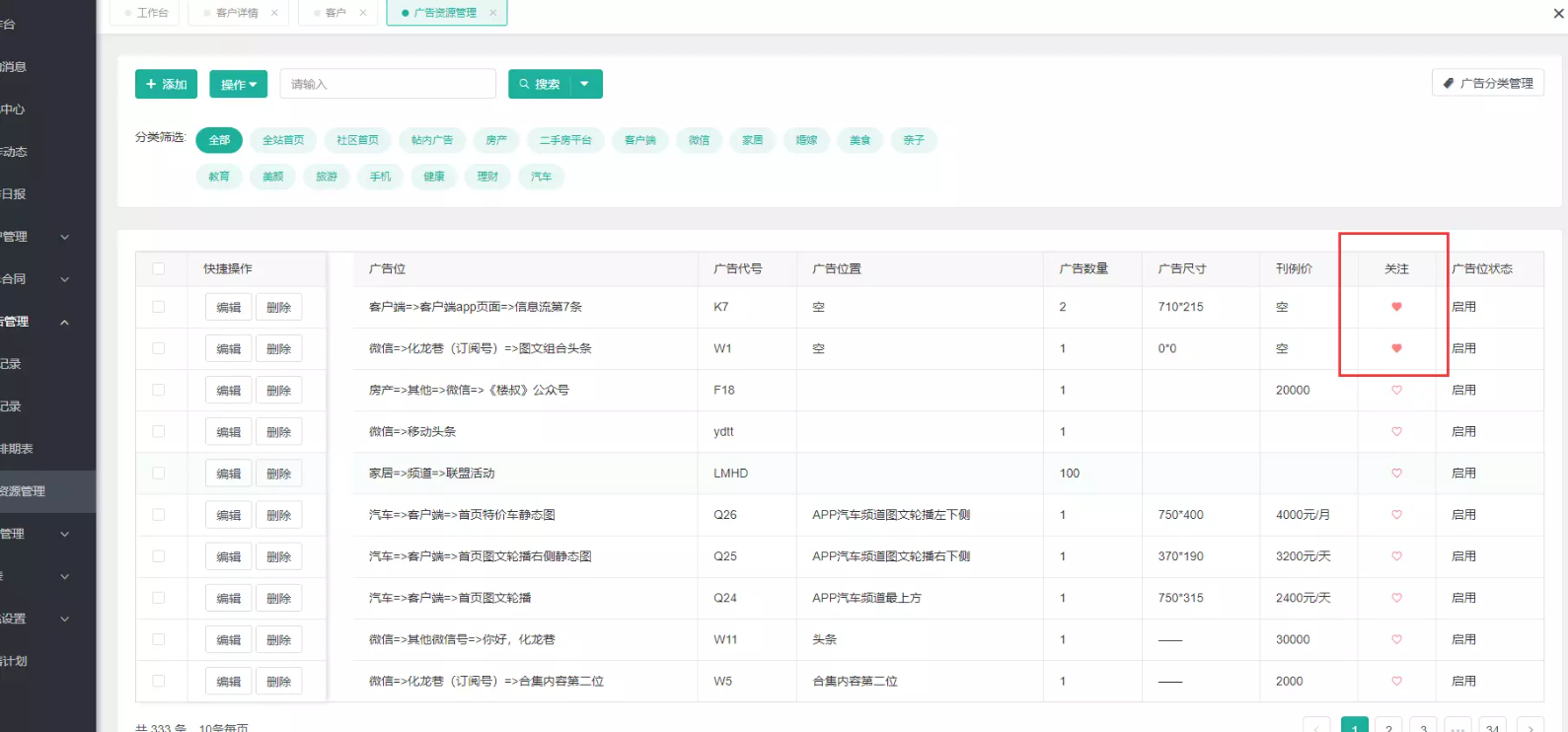Image resolution: width=1568 pixels, height=732 pixels.
Task: Tick checkbox for Q26 row
Action: (159, 514)
